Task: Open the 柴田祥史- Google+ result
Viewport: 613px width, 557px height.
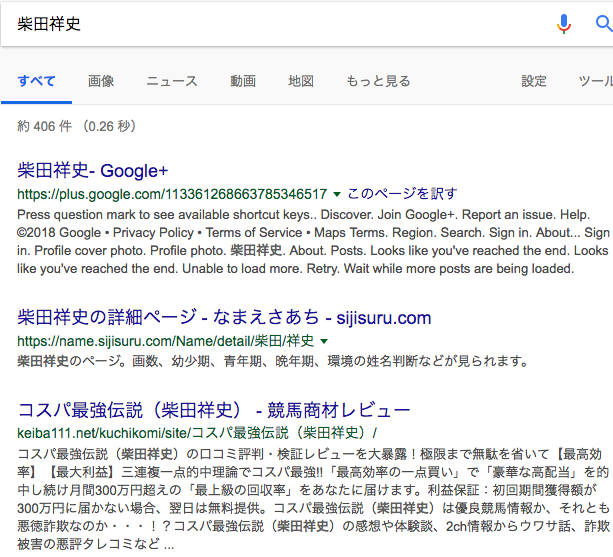Action: coord(93,171)
